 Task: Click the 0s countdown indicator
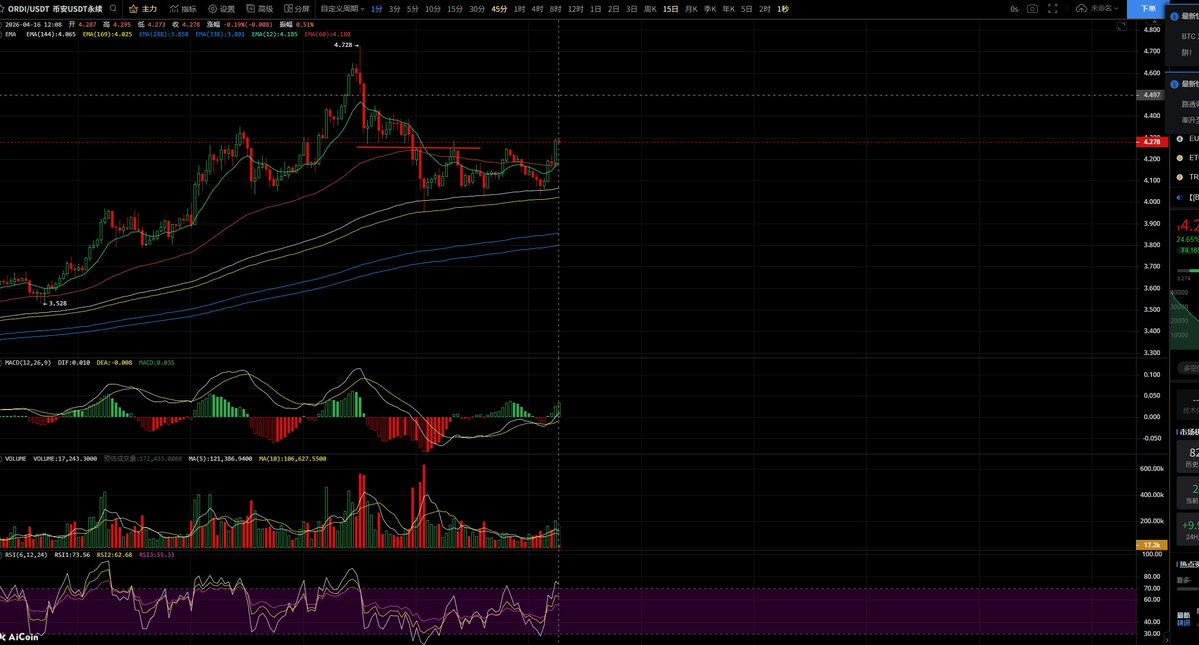(x=1014, y=9)
